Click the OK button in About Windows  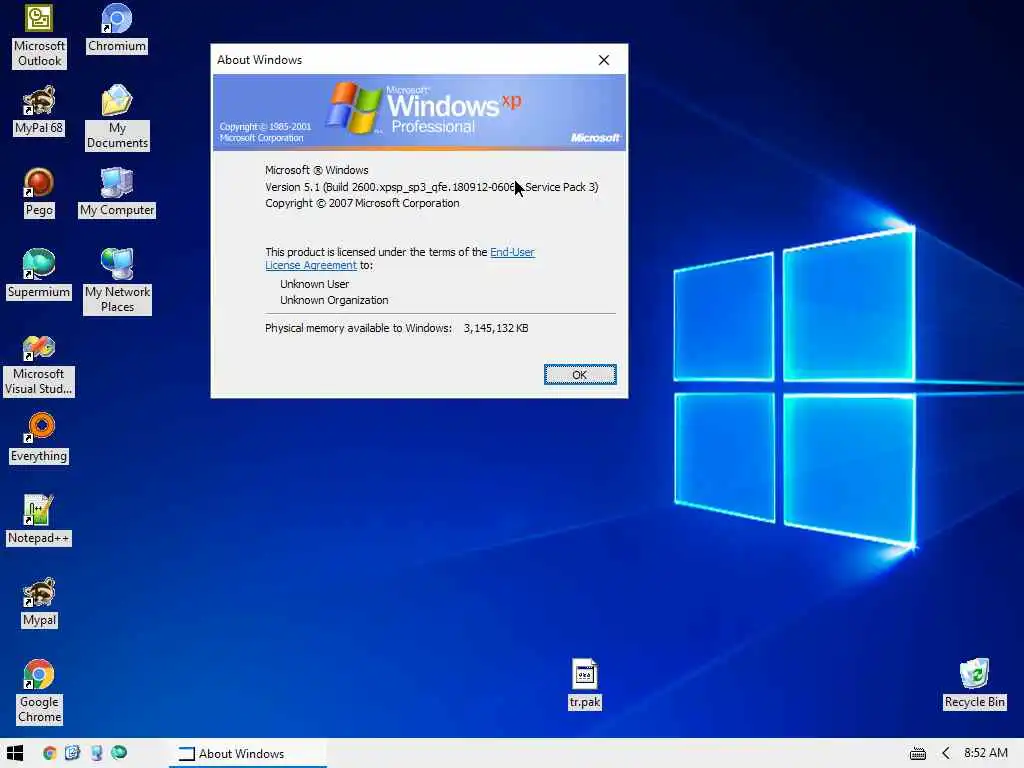click(580, 375)
